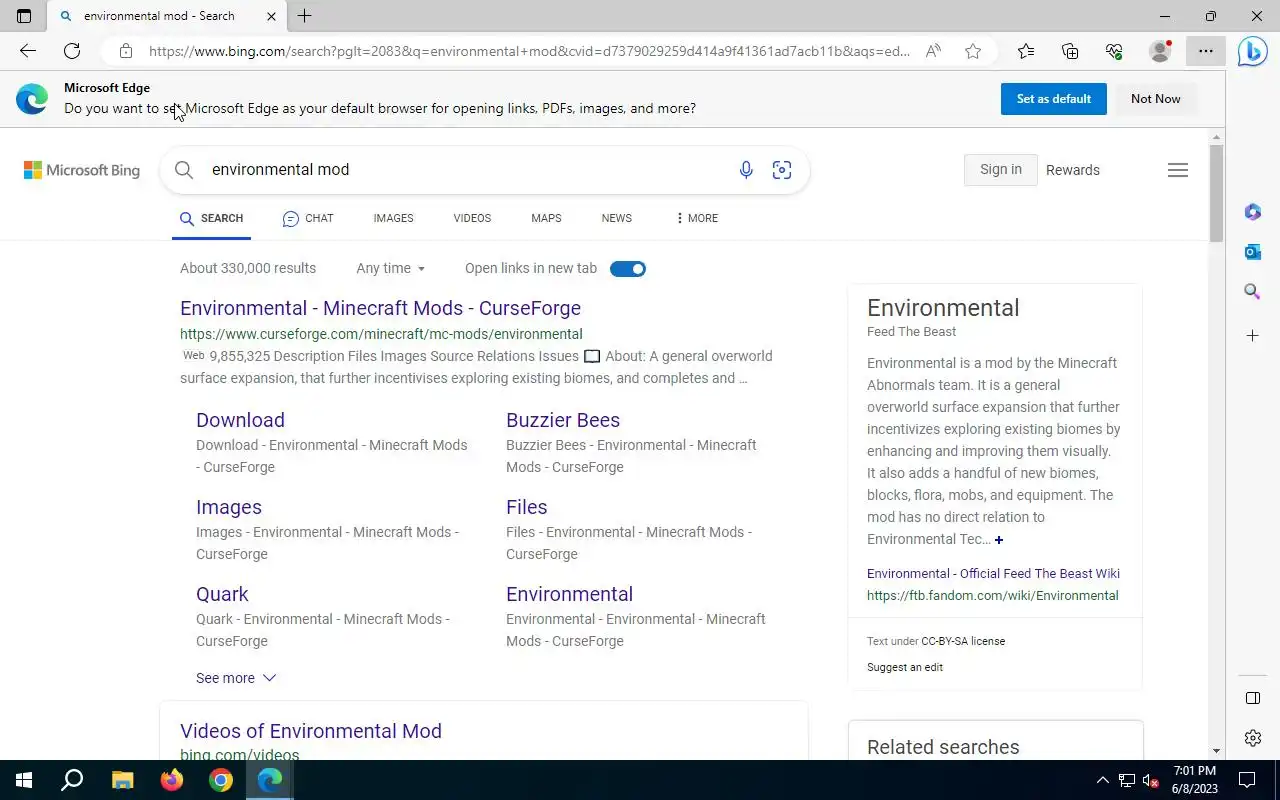Open Edge Settings and more ellipsis
Viewport: 1280px width, 800px height.
point(1206,51)
